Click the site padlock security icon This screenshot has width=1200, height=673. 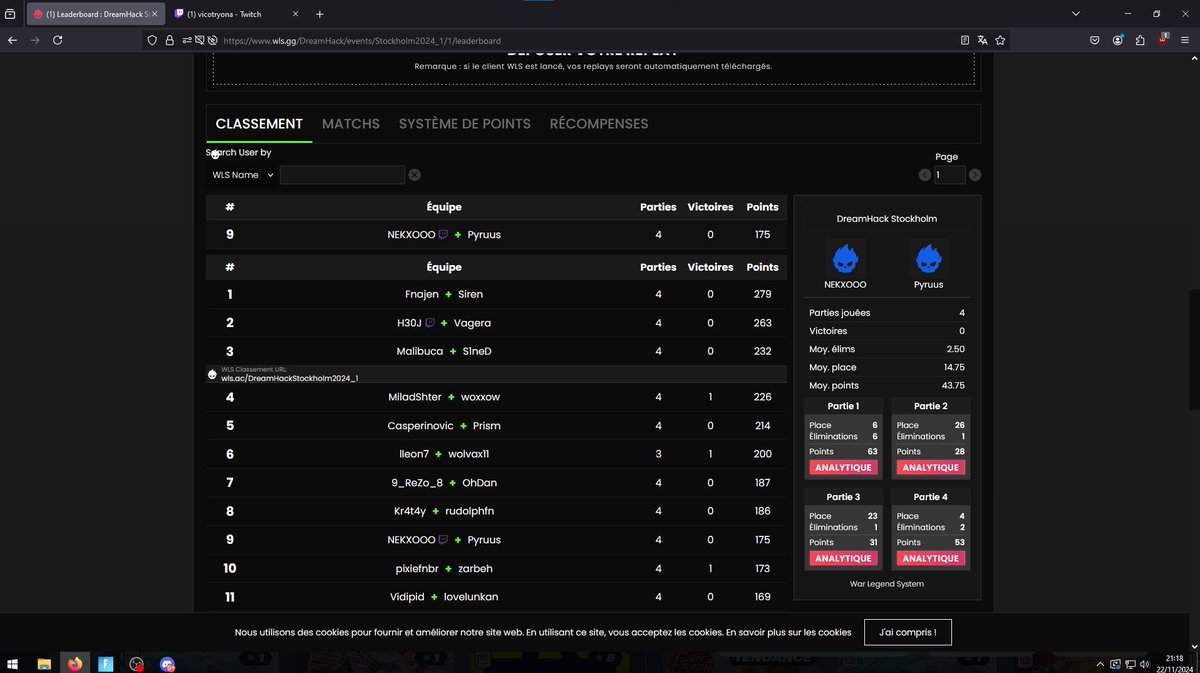click(169, 40)
